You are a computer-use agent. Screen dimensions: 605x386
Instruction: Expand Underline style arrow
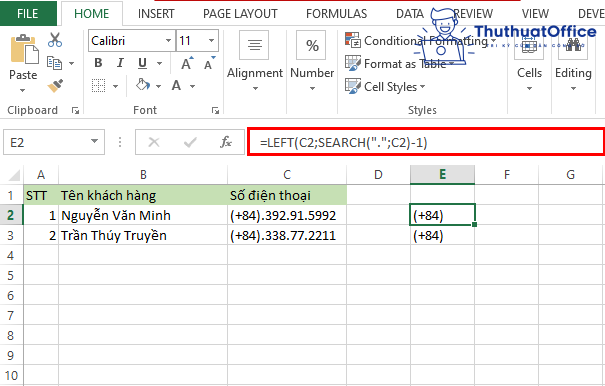click(159, 63)
